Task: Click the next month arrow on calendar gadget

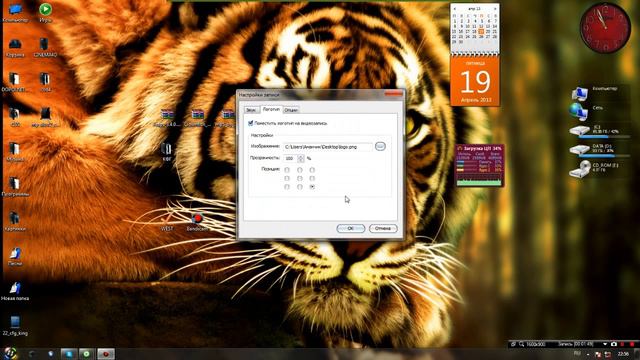Action: click(x=495, y=9)
